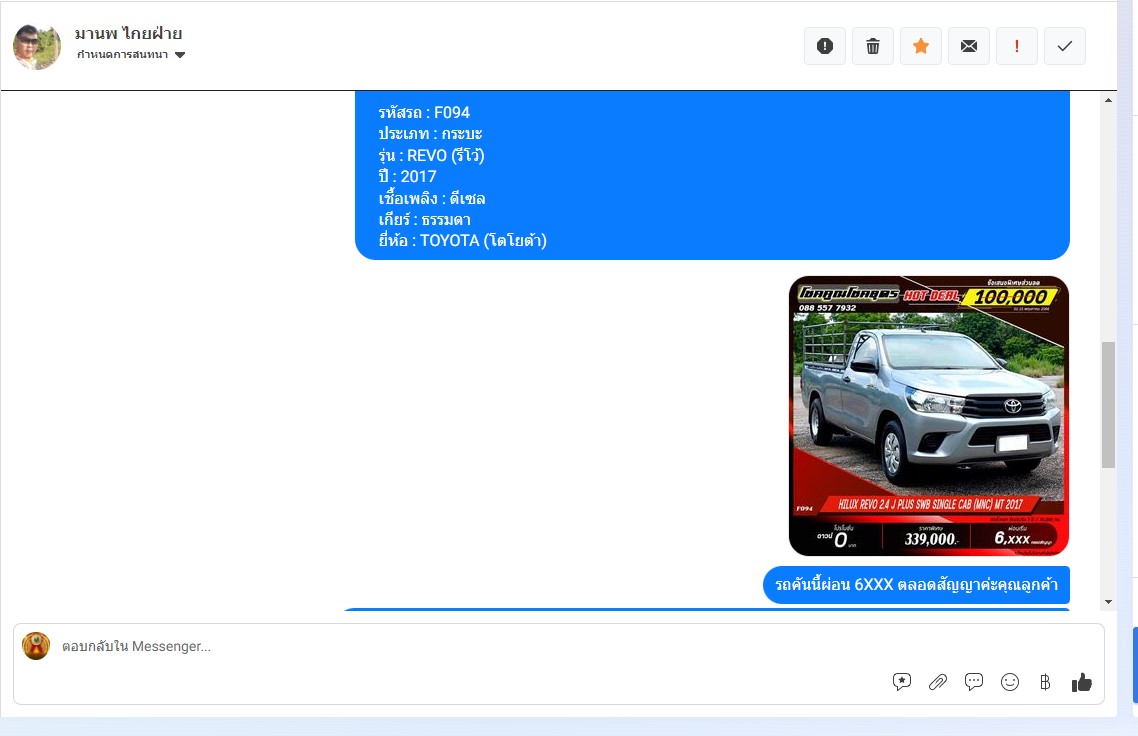Flag conversation with red exclamation icon
The height and width of the screenshot is (736, 1138).
[1016, 46]
